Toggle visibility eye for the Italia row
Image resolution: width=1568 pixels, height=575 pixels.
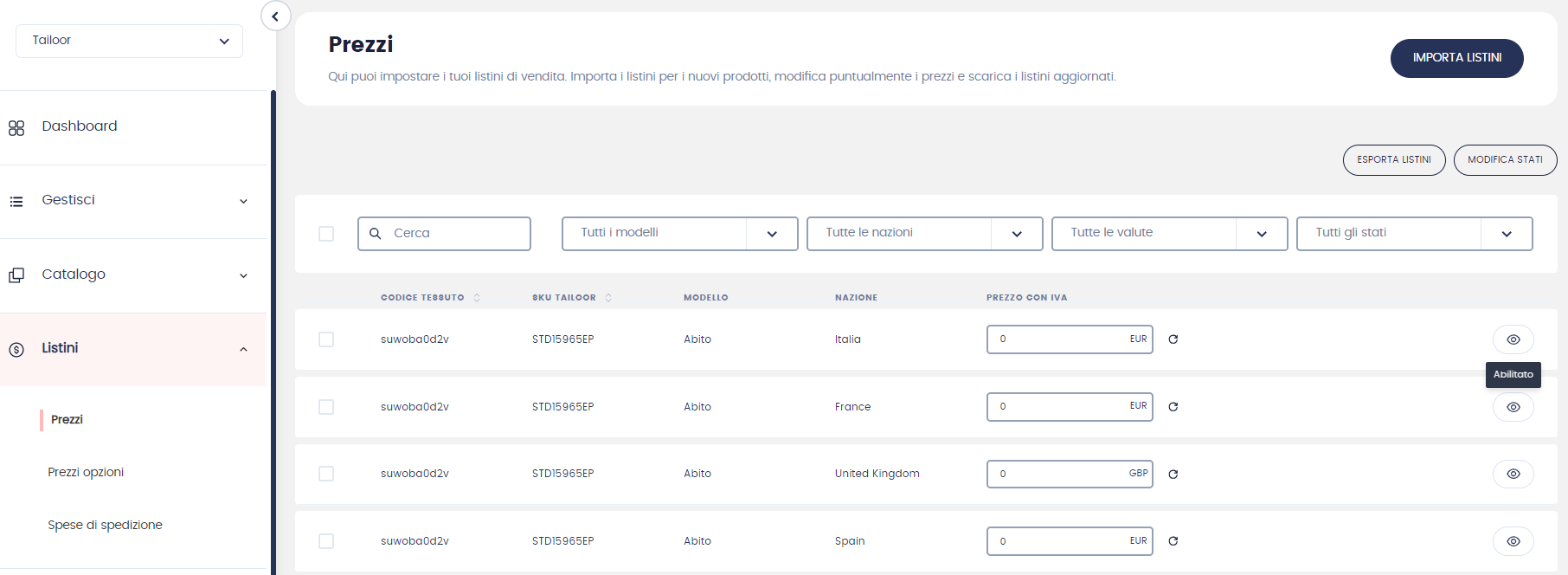pyautogui.click(x=1513, y=339)
